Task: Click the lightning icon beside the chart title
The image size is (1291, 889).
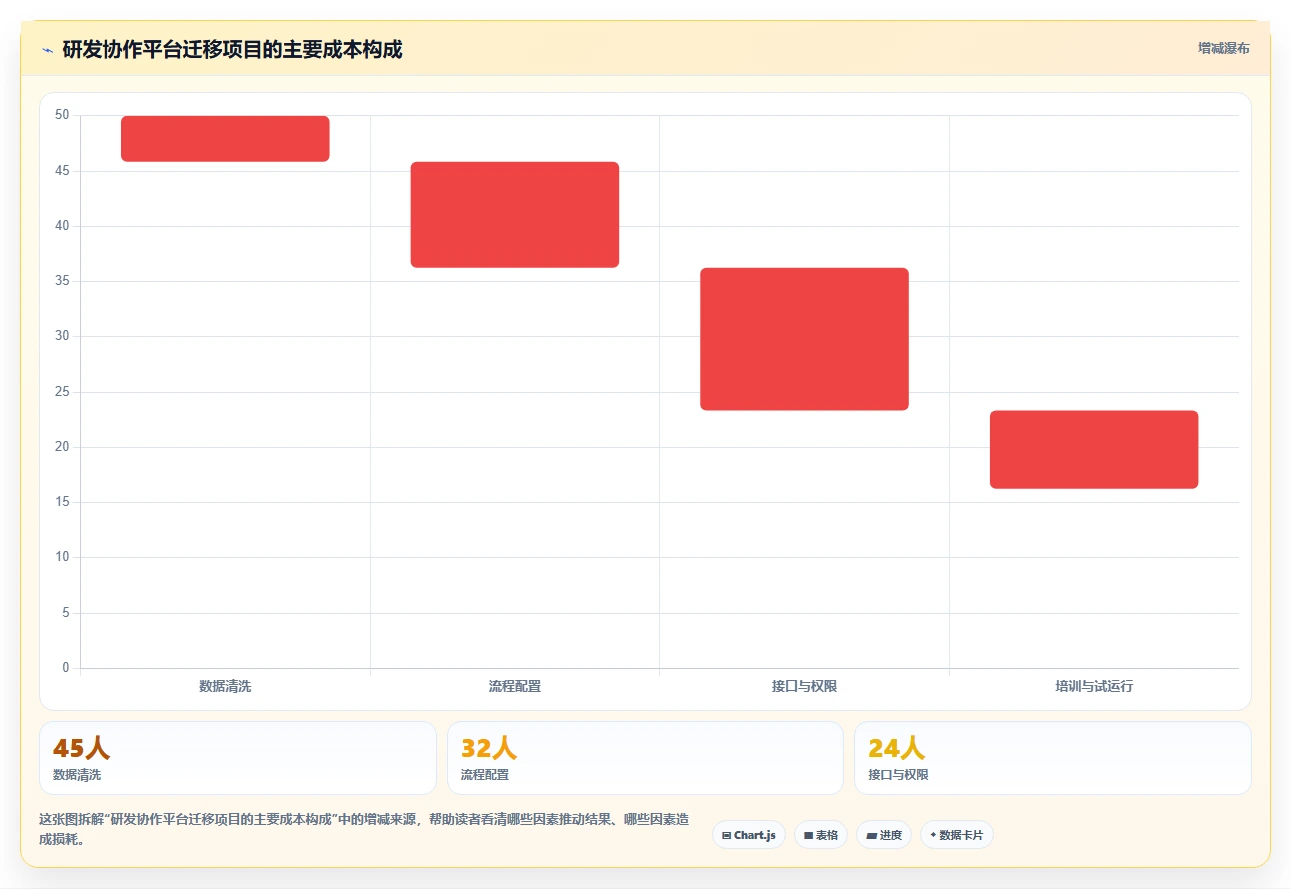Action: pyautogui.click(x=47, y=50)
